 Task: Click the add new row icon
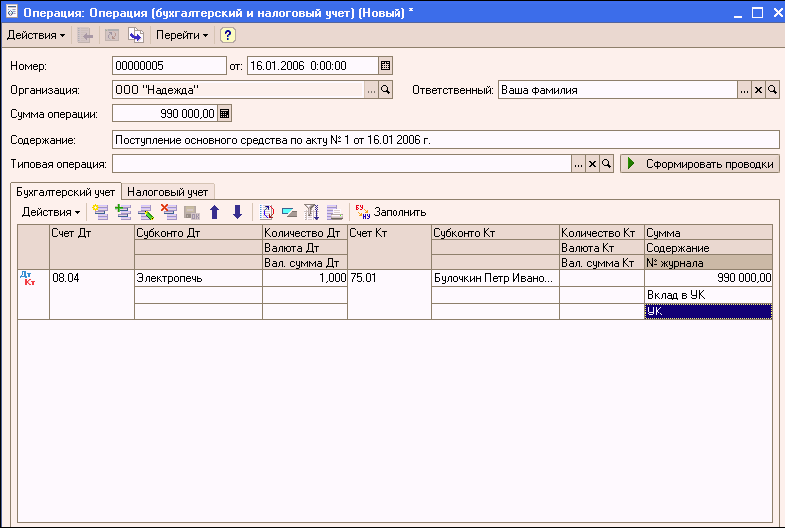pyautogui.click(x=99, y=212)
